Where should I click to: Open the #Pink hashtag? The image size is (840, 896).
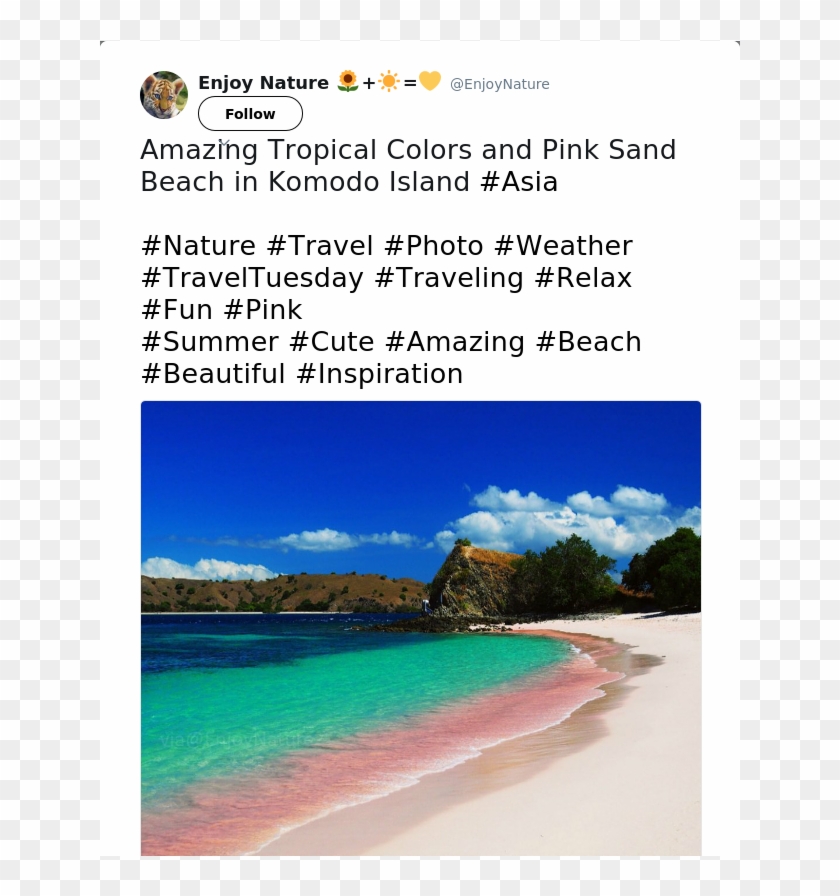click(266, 310)
